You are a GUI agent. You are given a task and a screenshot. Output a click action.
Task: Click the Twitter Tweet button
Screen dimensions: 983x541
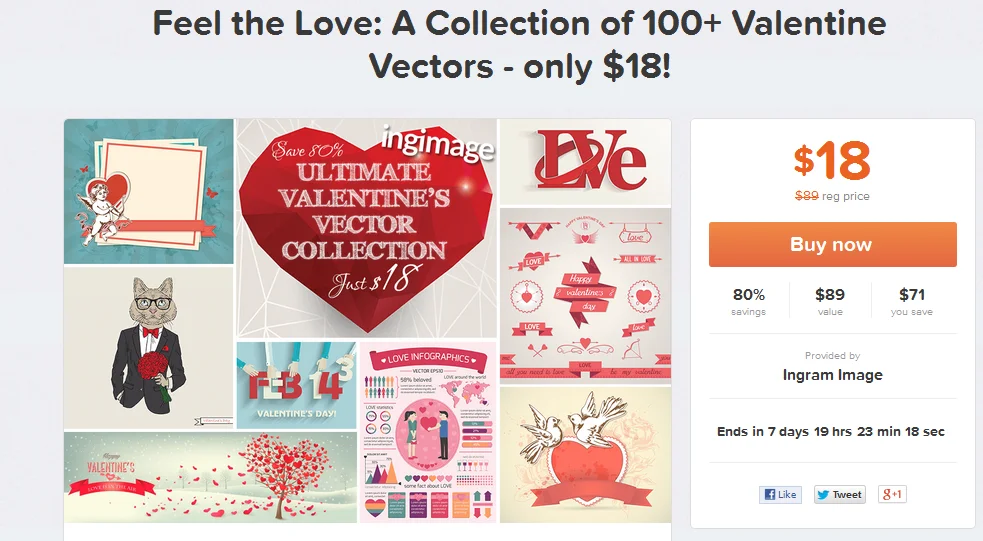click(x=839, y=495)
